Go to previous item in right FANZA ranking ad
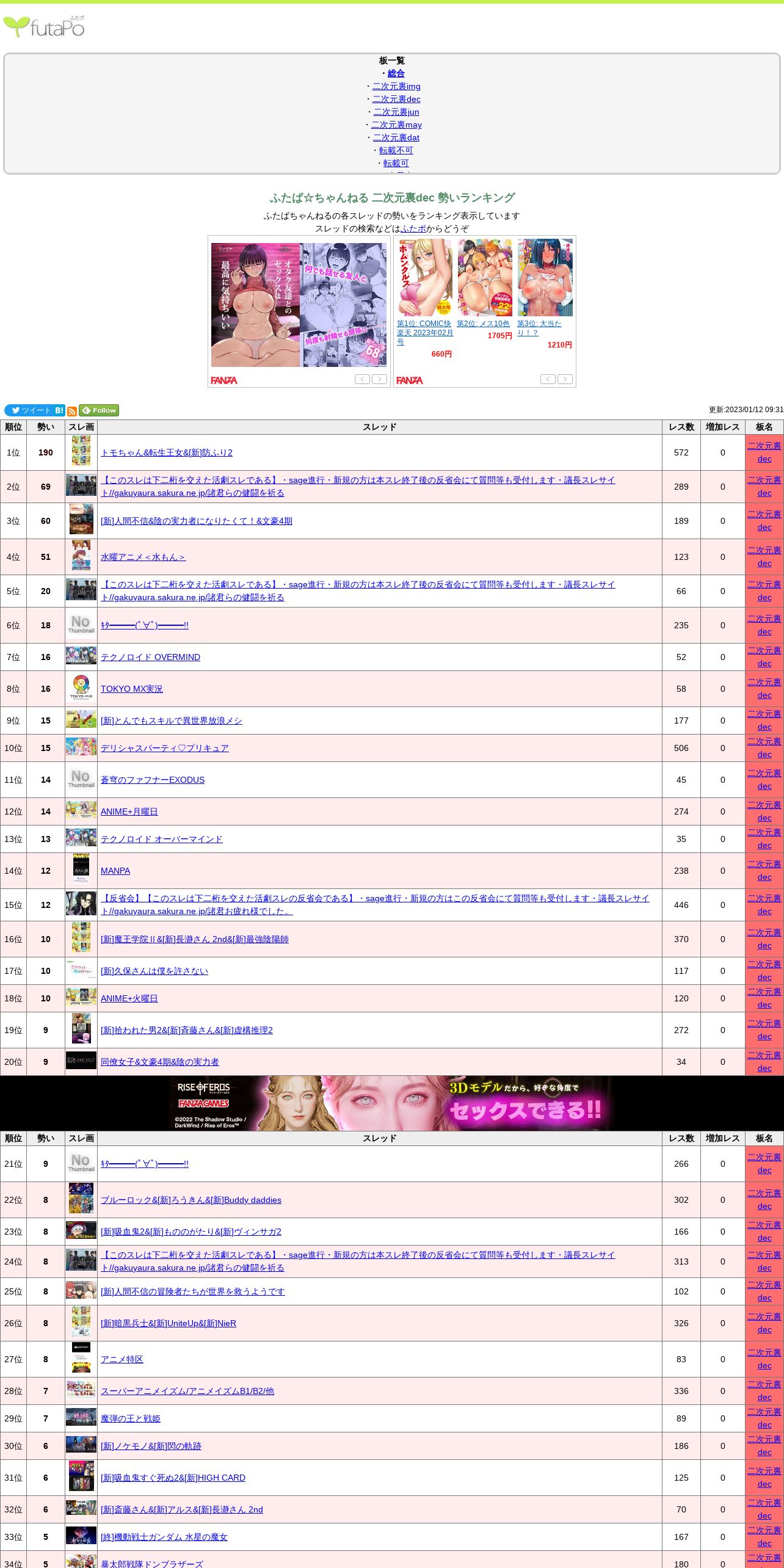784x1568 pixels. (x=548, y=379)
